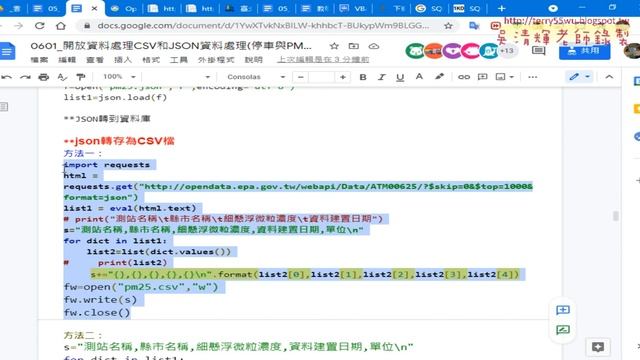The width and height of the screenshot is (640, 360).
Task: Open the document outline icon
Action: [4, 107]
